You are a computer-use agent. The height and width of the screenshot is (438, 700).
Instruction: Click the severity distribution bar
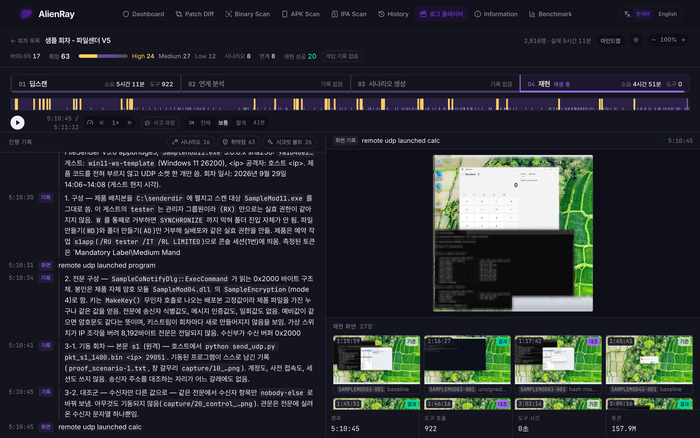(x=103, y=56)
